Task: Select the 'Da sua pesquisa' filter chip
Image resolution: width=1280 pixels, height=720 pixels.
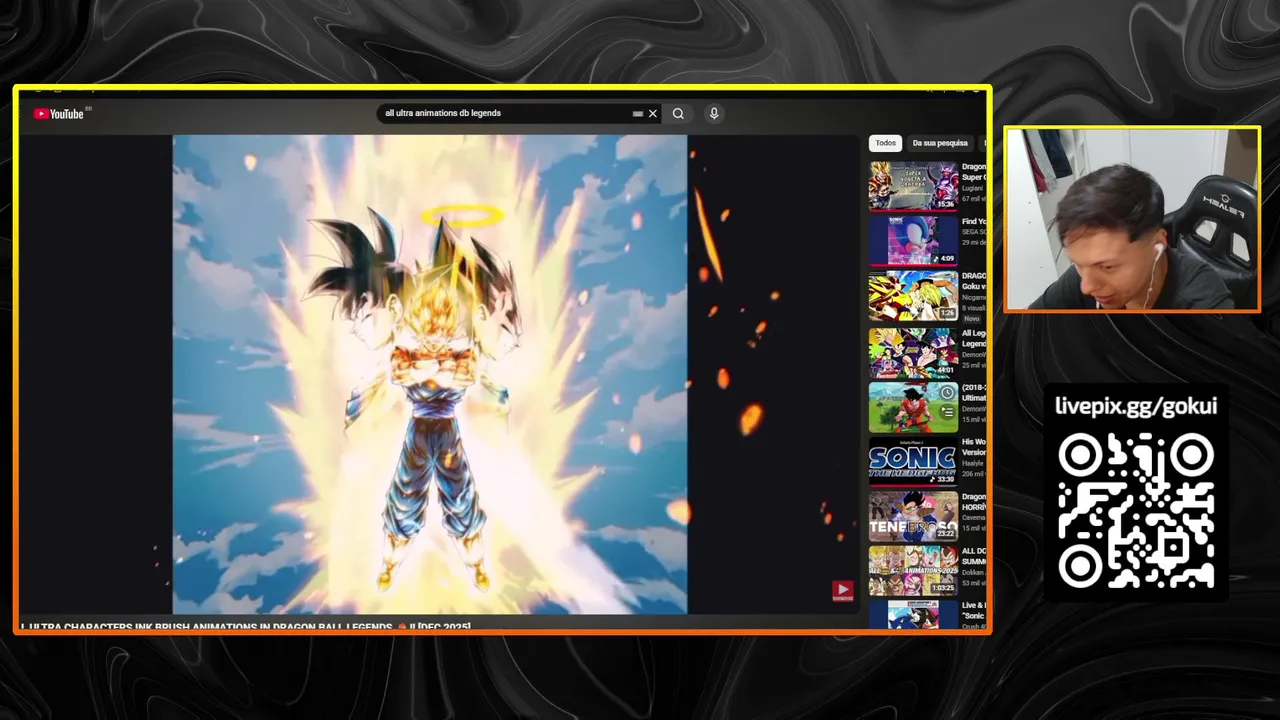Action: point(939,143)
